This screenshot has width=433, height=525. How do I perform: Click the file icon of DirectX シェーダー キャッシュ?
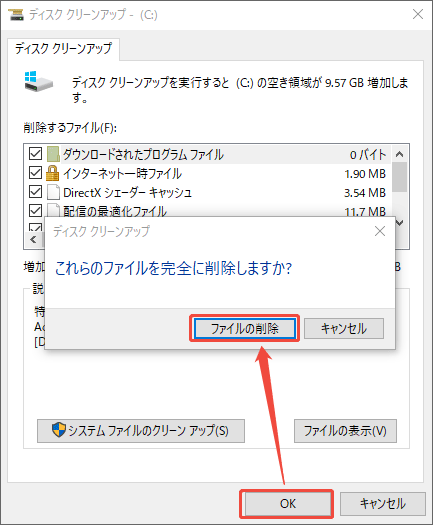coord(53,192)
